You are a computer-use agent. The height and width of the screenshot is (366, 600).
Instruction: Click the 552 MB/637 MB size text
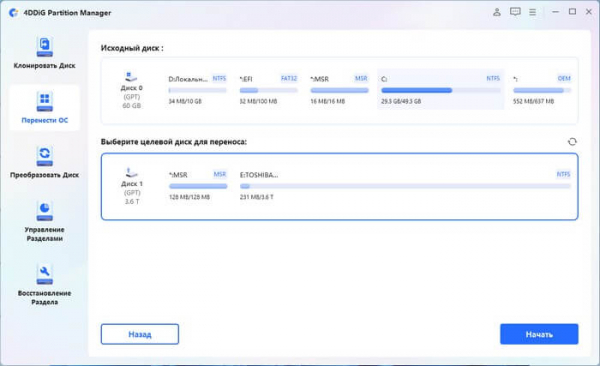point(533,101)
